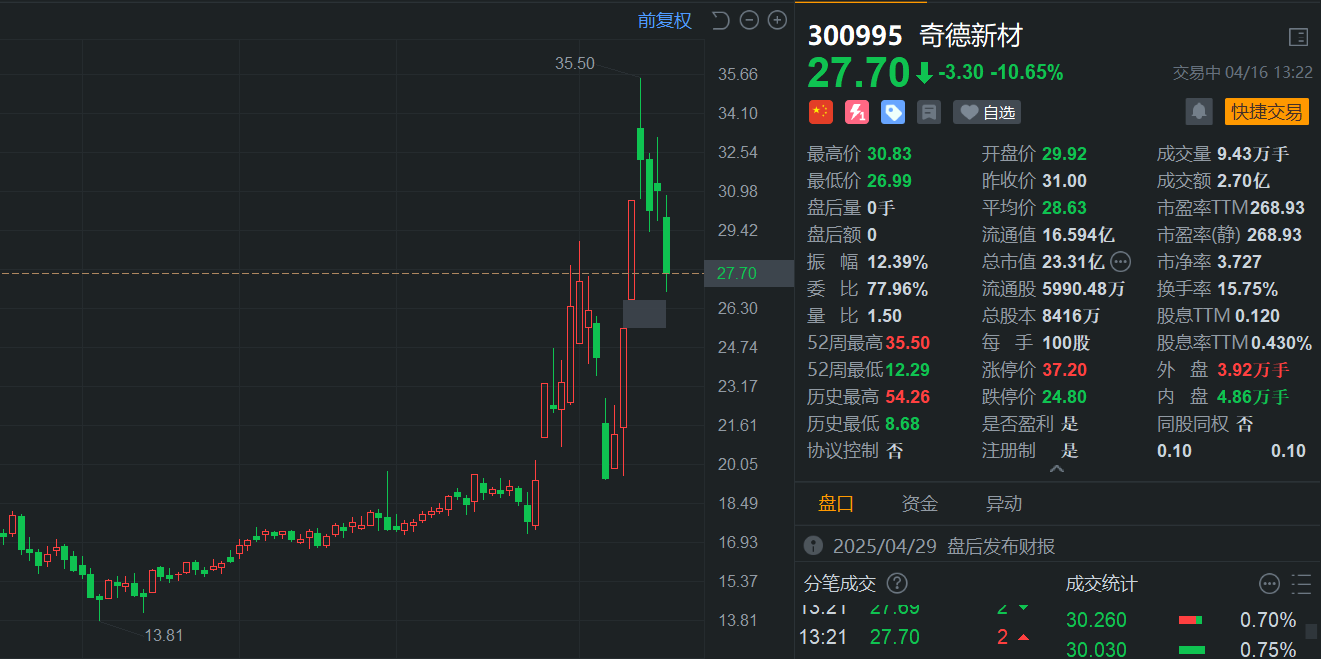This screenshot has width=1321, height=659.
Task: Zoom in the chart with plus icon
Action: point(777,20)
